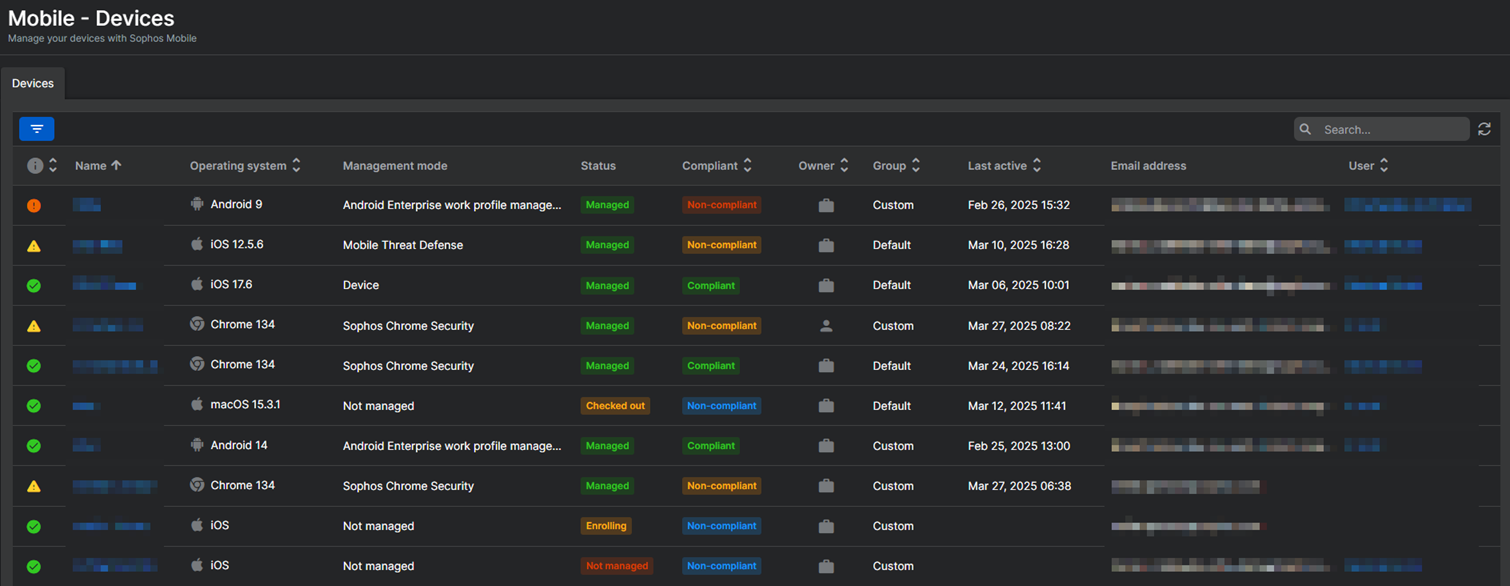The width and height of the screenshot is (1510, 586).
Task: Open the blue filter button
Action: click(x=37, y=129)
